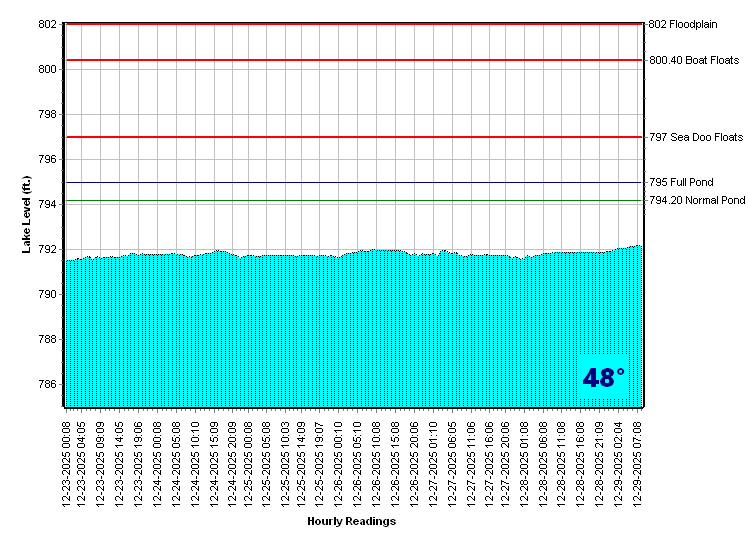Click the 48° temperature readout
The width and height of the screenshot is (750, 550).
tap(603, 378)
